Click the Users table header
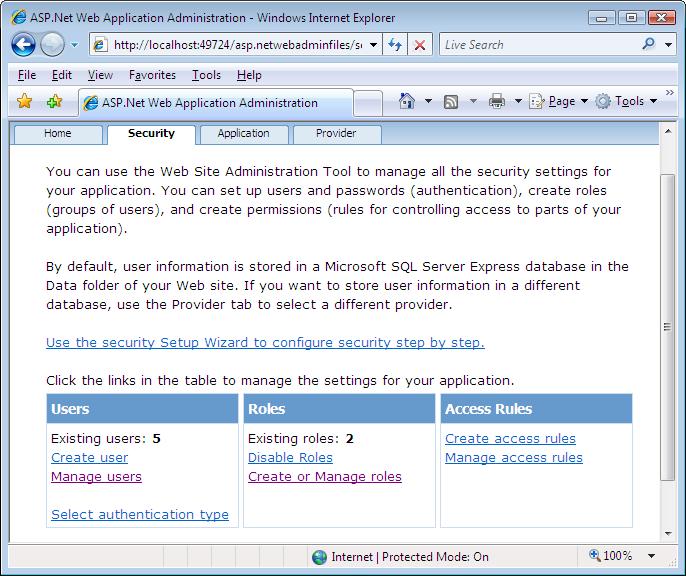 click(x=142, y=409)
